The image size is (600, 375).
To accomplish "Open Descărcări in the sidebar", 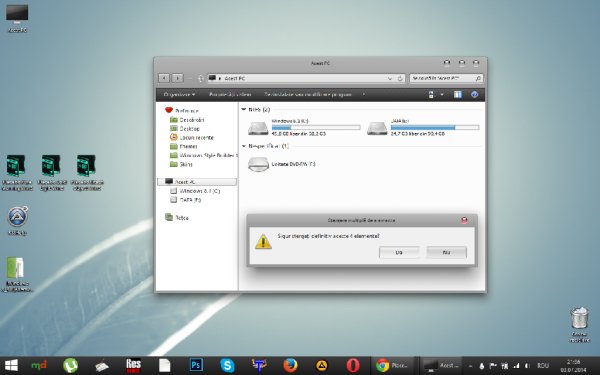I will (x=187, y=120).
